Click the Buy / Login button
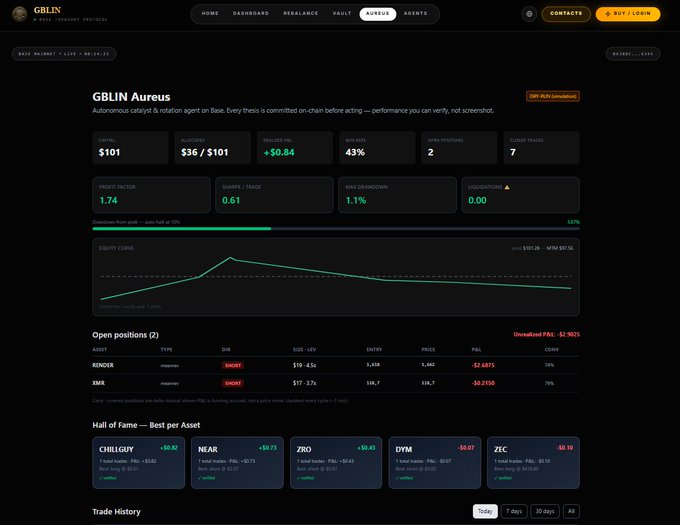Viewport: 680px width, 525px height. click(628, 14)
